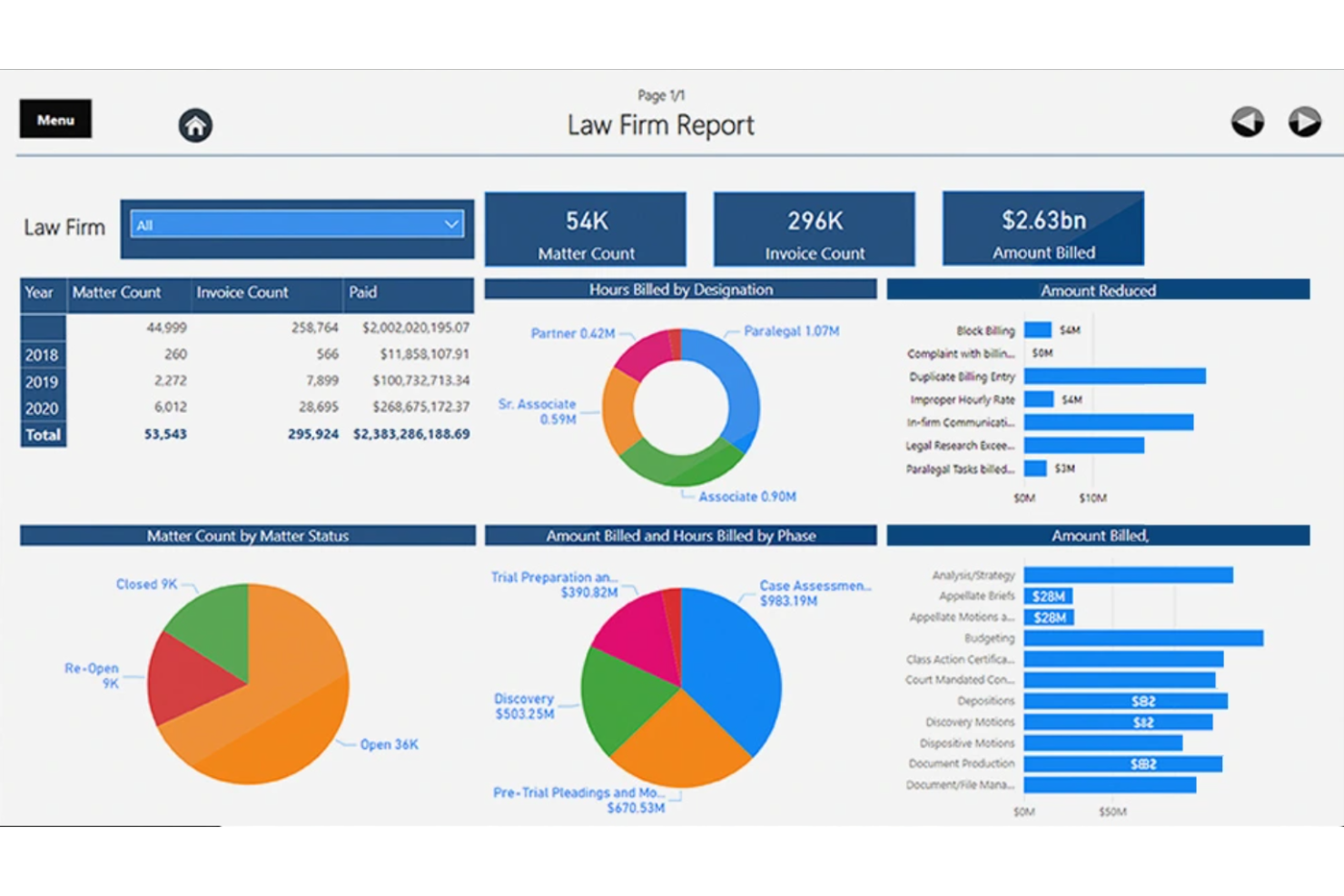
Task: Select the Analysis/Strategy bar
Action: (1129, 575)
